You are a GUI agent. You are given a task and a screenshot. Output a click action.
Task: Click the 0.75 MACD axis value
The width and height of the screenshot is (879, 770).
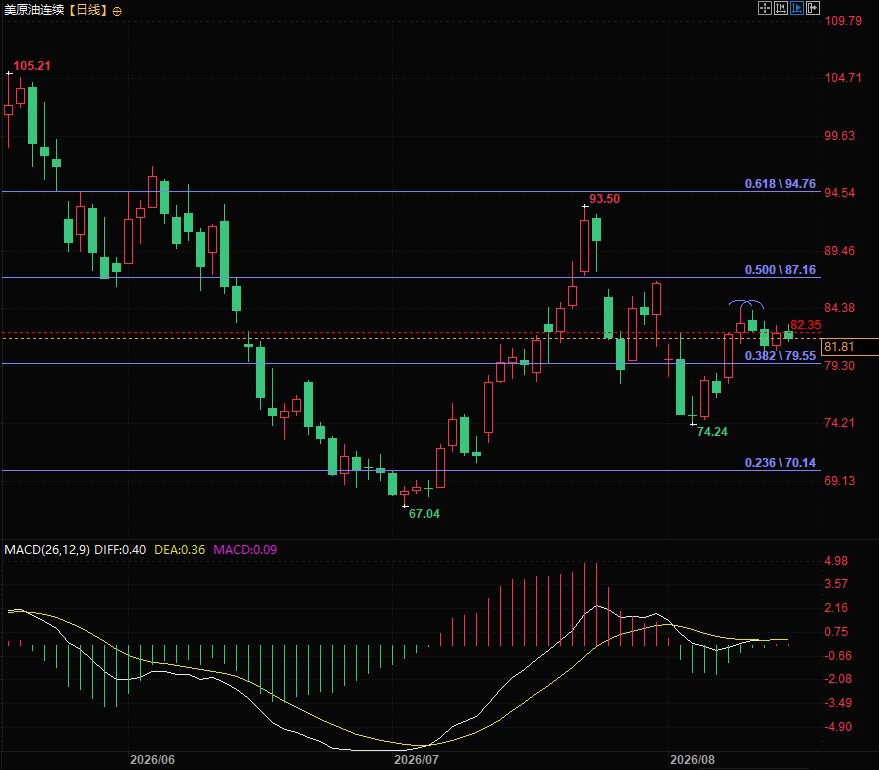(836, 632)
